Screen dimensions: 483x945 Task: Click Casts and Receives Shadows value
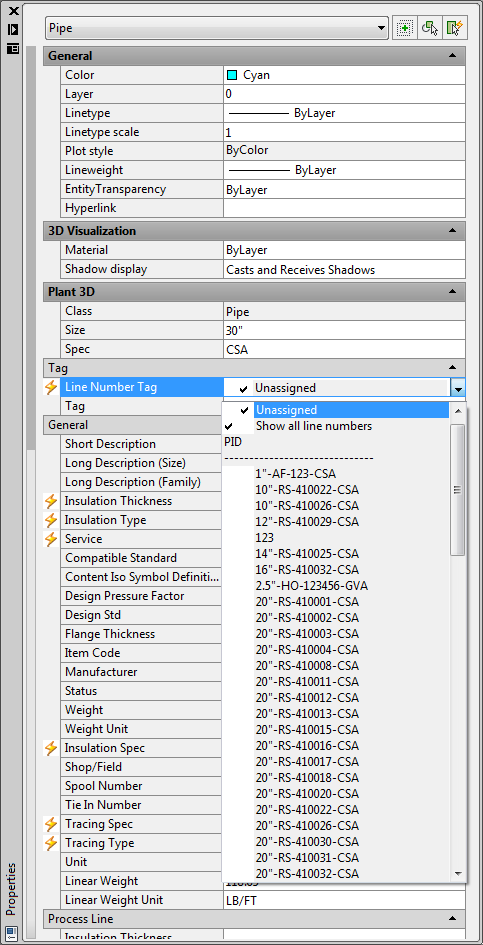click(x=344, y=269)
